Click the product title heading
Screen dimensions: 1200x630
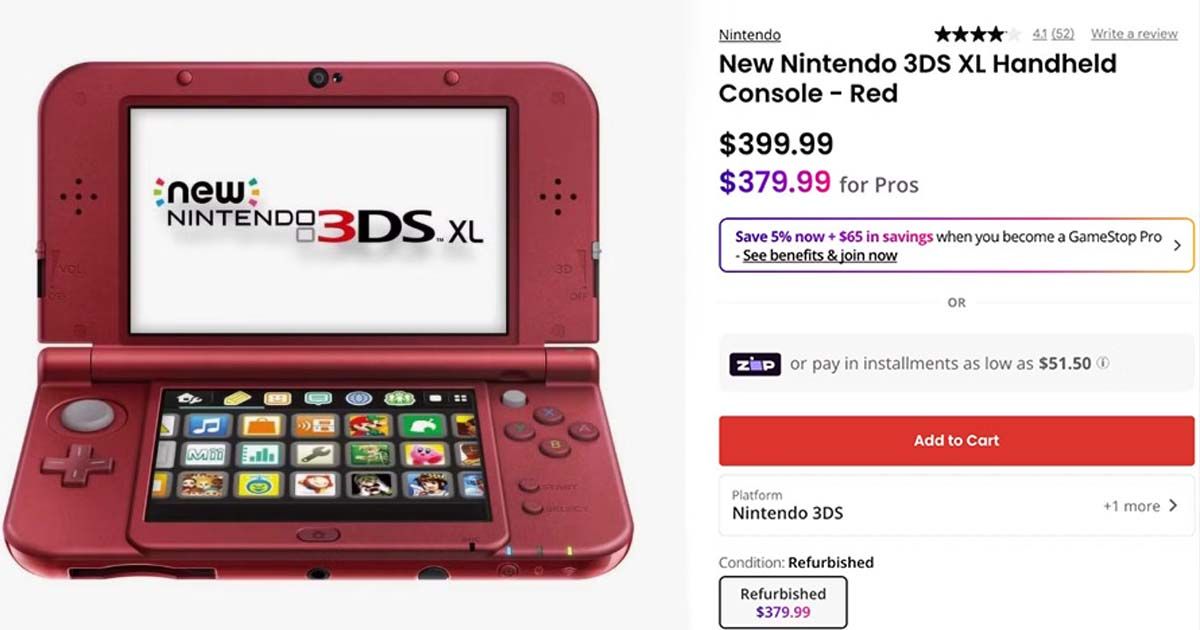[x=917, y=78]
